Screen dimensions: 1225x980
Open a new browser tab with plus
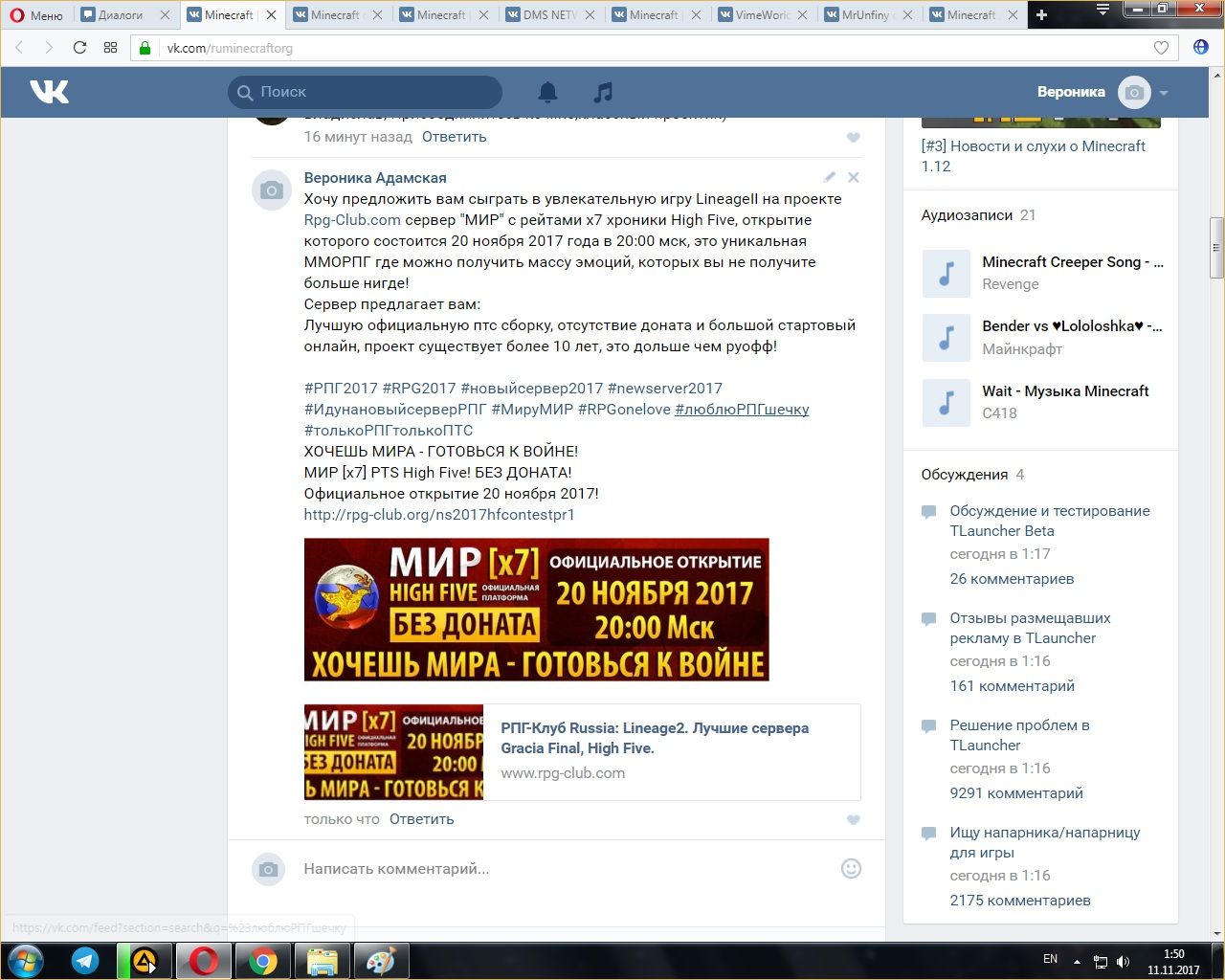pyautogui.click(x=1041, y=15)
